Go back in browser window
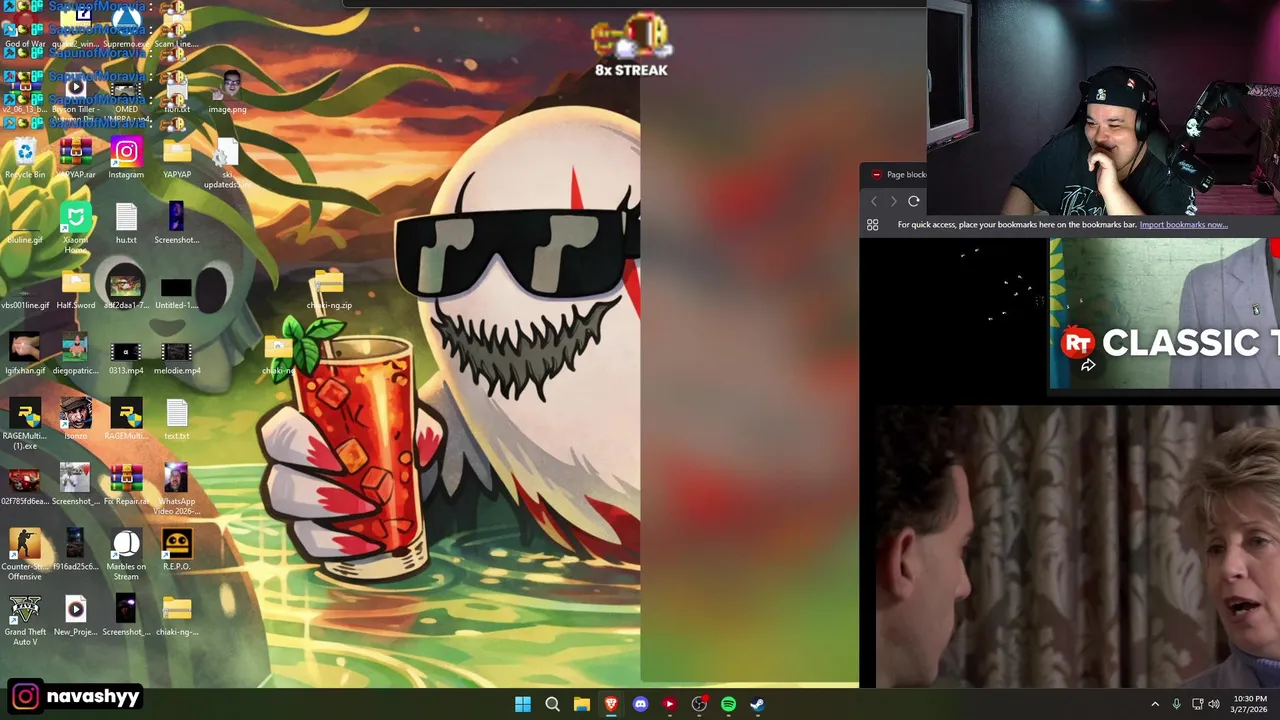This screenshot has width=1280, height=720. 873,201
